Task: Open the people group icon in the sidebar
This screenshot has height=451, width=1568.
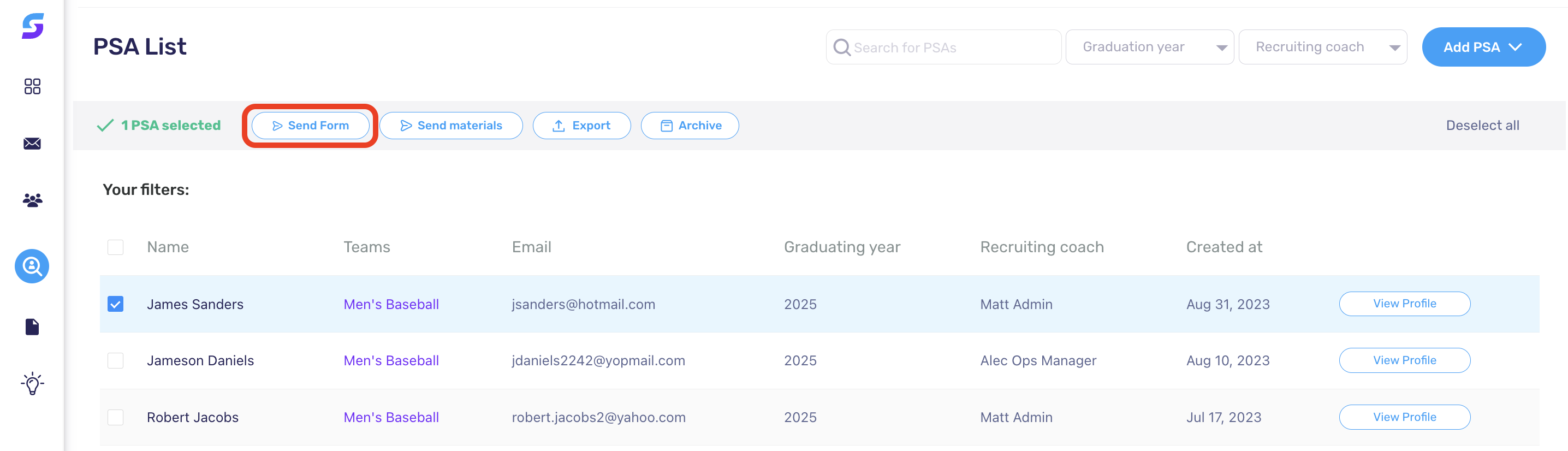Action: pyautogui.click(x=32, y=200)
